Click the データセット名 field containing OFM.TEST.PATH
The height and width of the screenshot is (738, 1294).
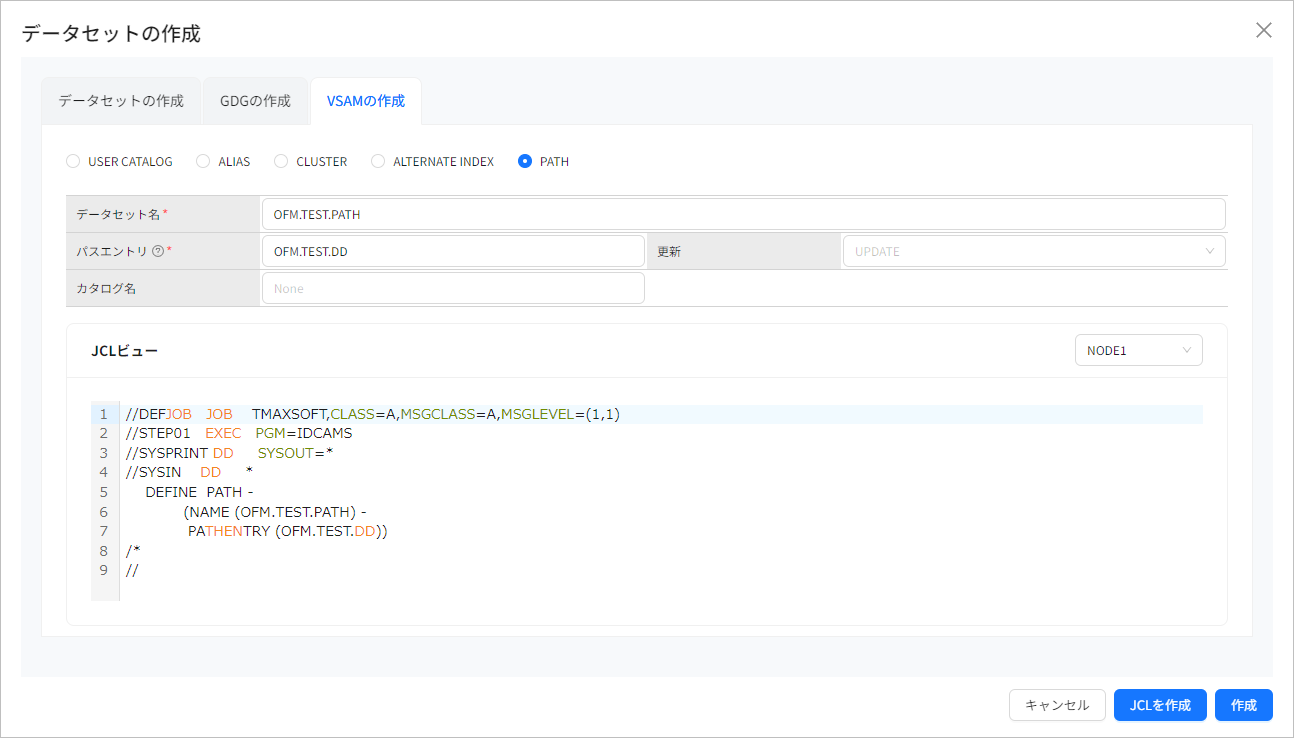(743, 213)
